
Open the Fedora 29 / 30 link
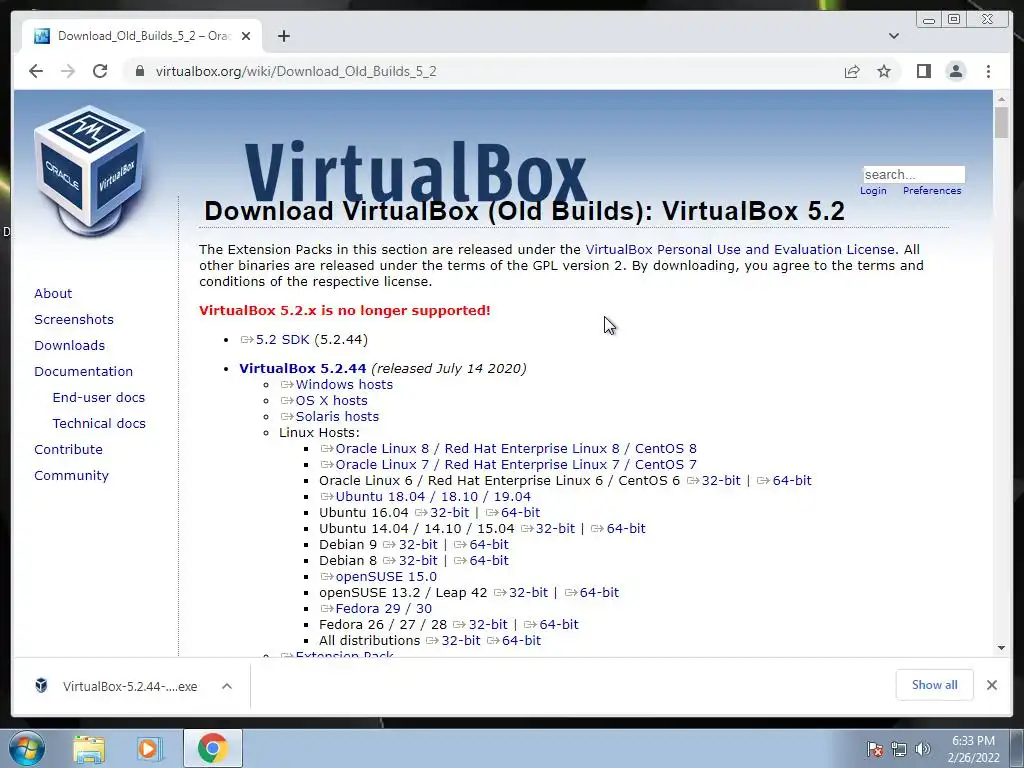pos(383,609)
